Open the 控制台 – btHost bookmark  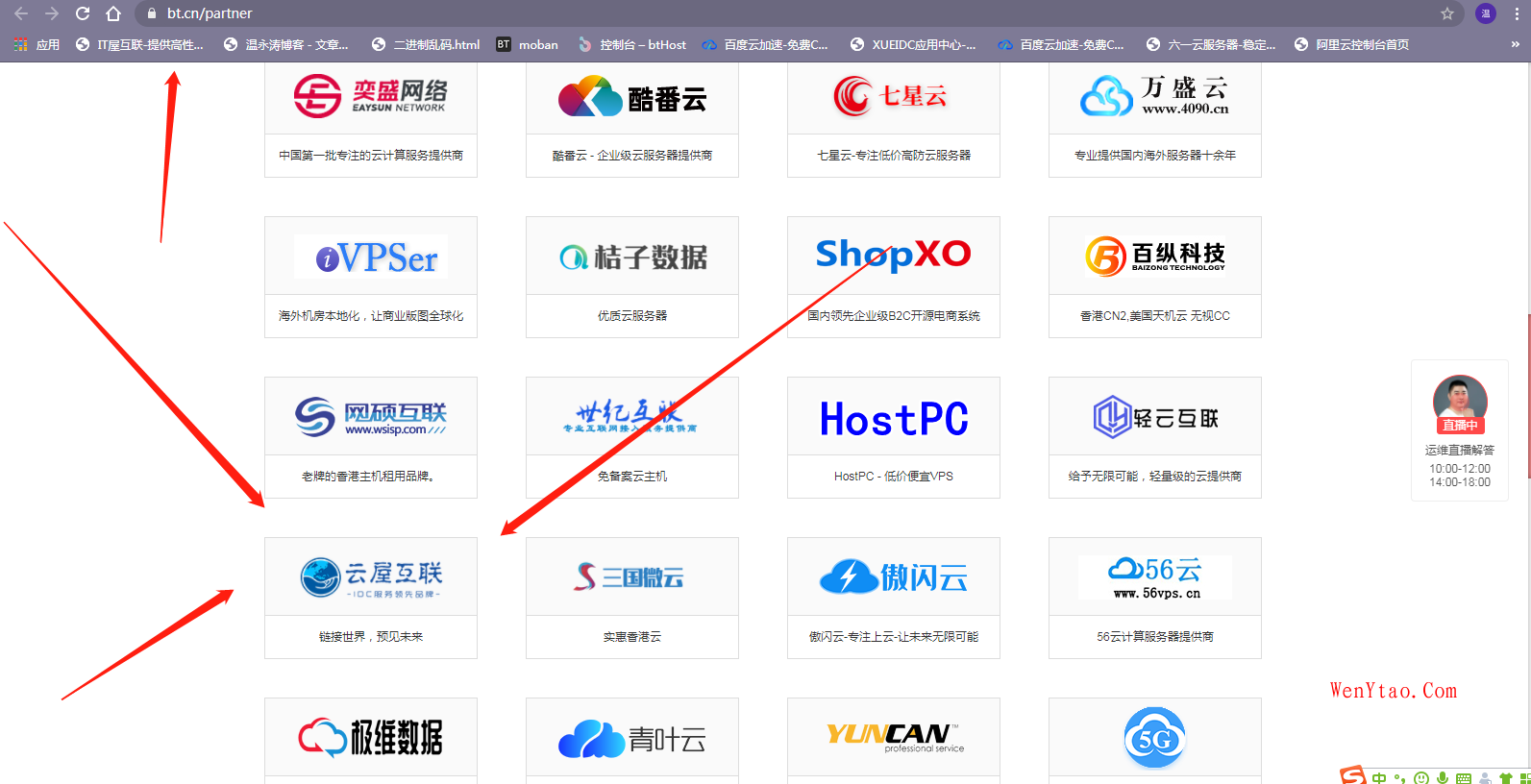click(631, 44)
